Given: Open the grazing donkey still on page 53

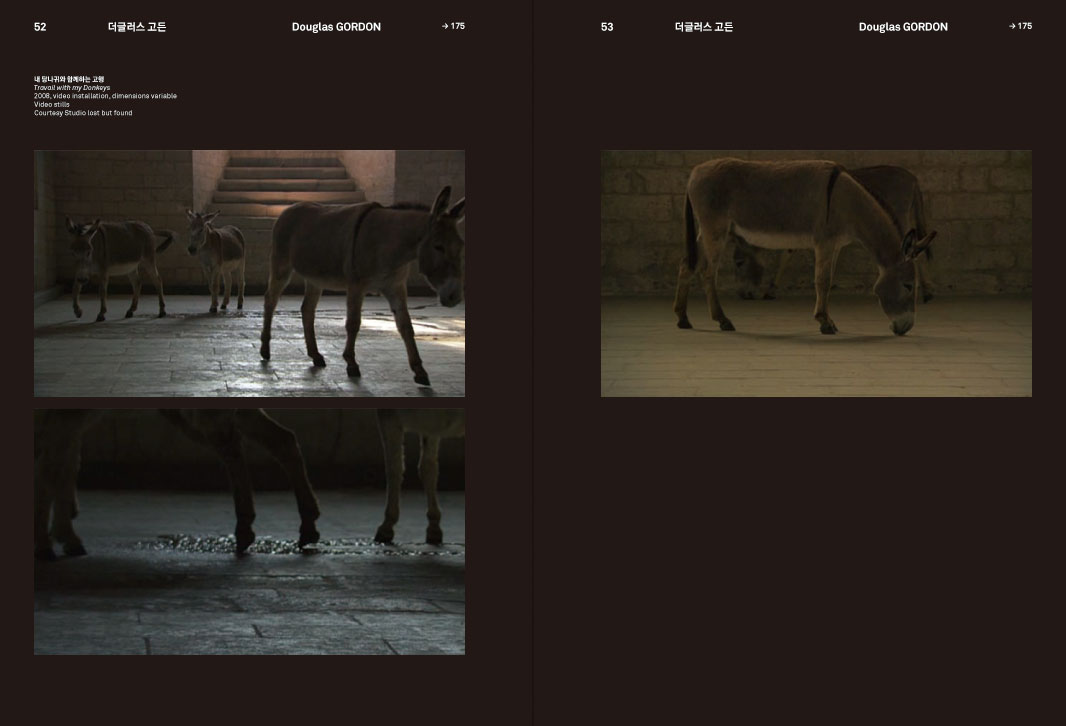Looking at the screenshot, I should click(816, 273).
